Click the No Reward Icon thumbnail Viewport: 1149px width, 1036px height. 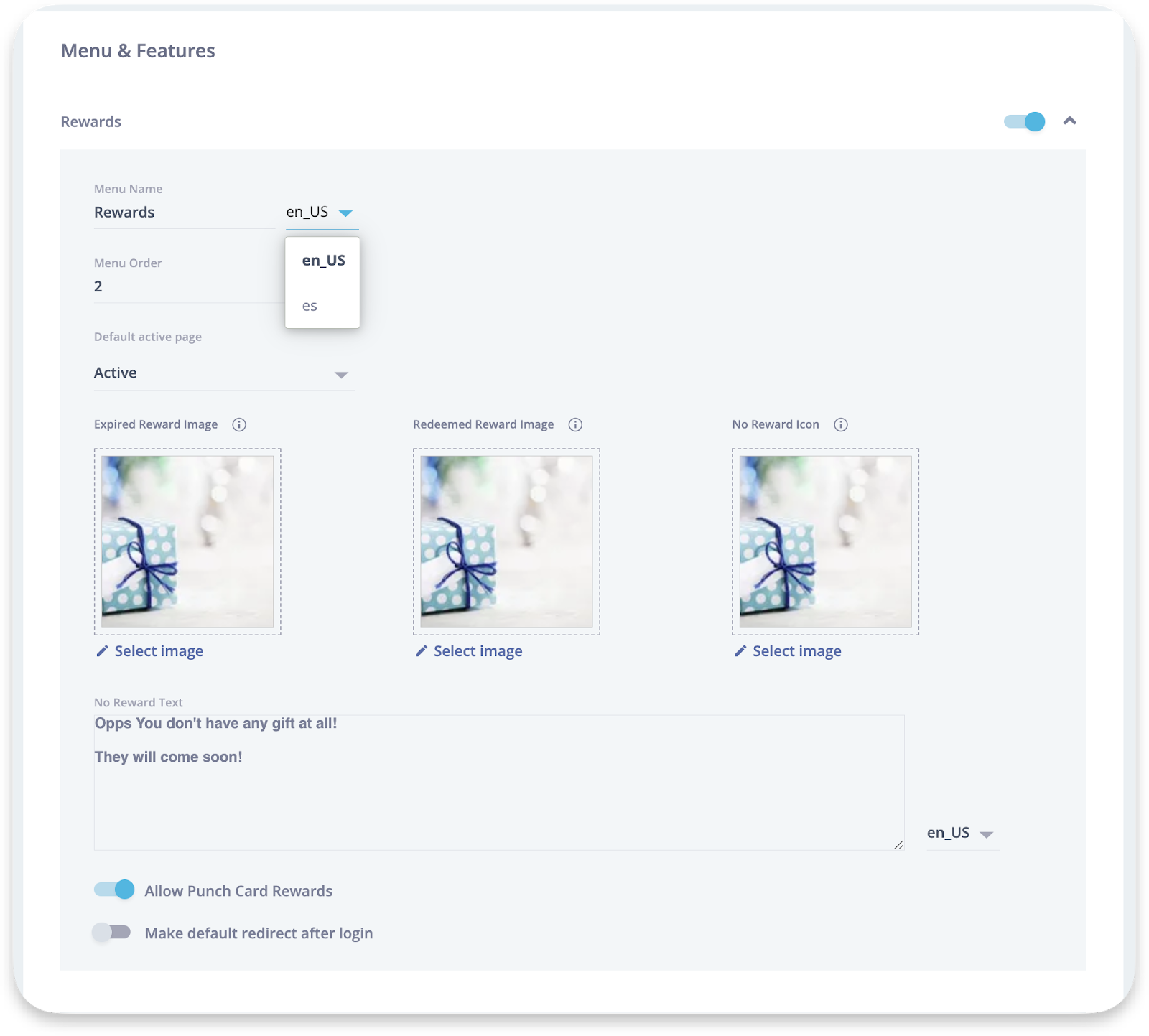(x=826, y=542)
